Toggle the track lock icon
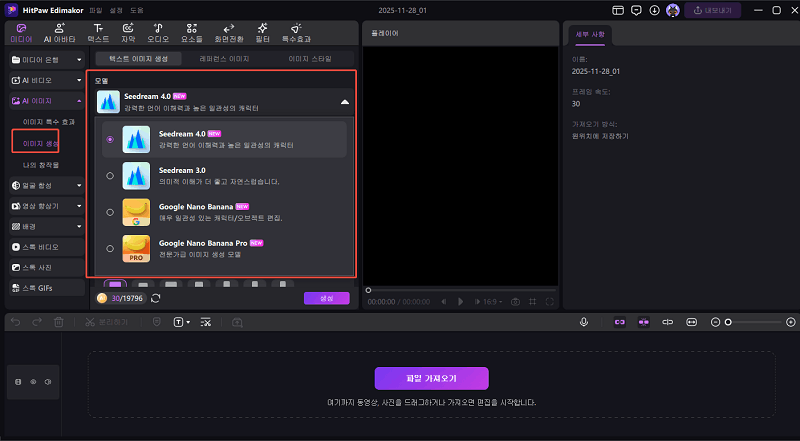Viewport: 800px width, 441px height. [x=18, y=382]
